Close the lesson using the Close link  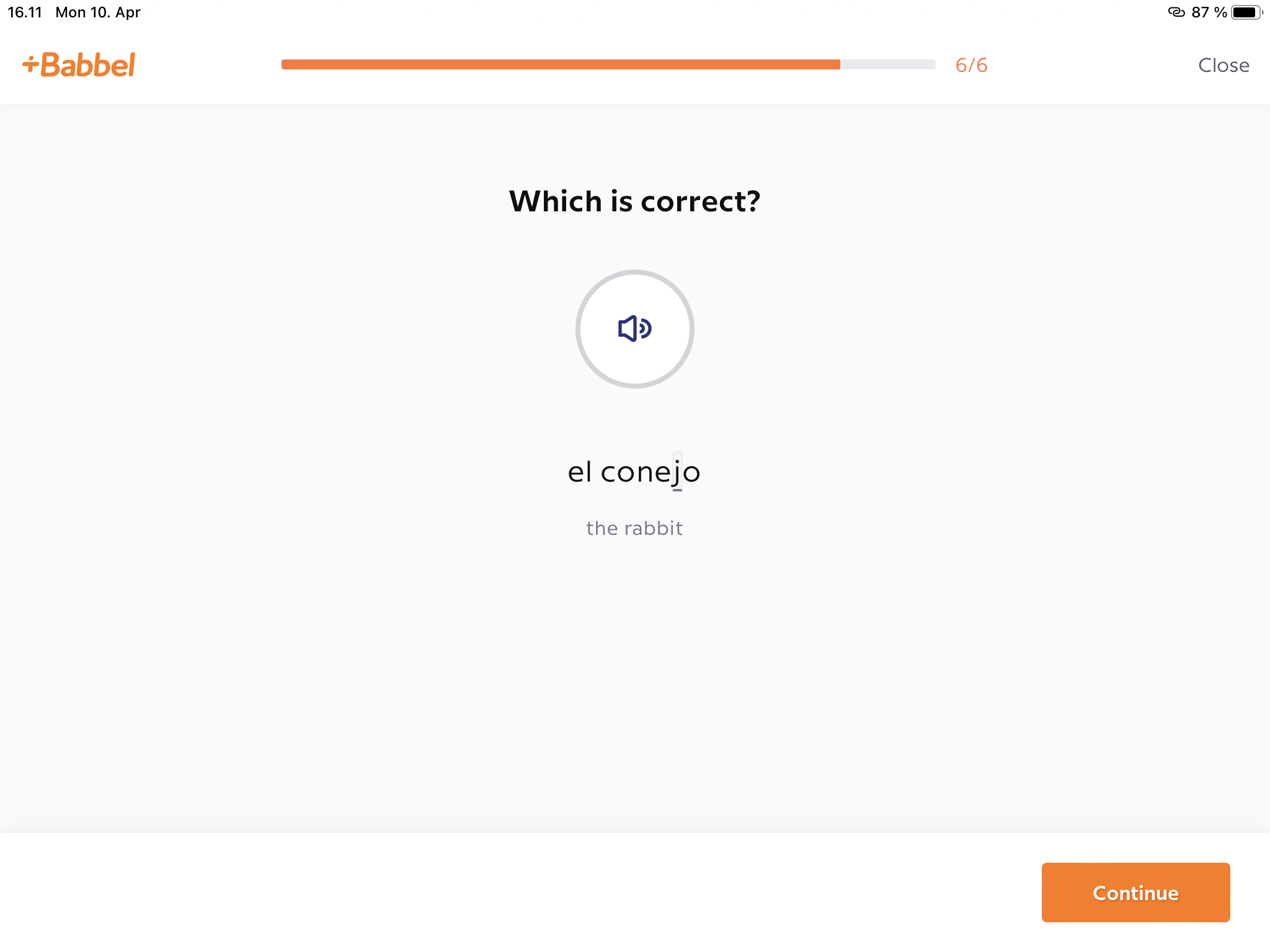point(1223,65)
